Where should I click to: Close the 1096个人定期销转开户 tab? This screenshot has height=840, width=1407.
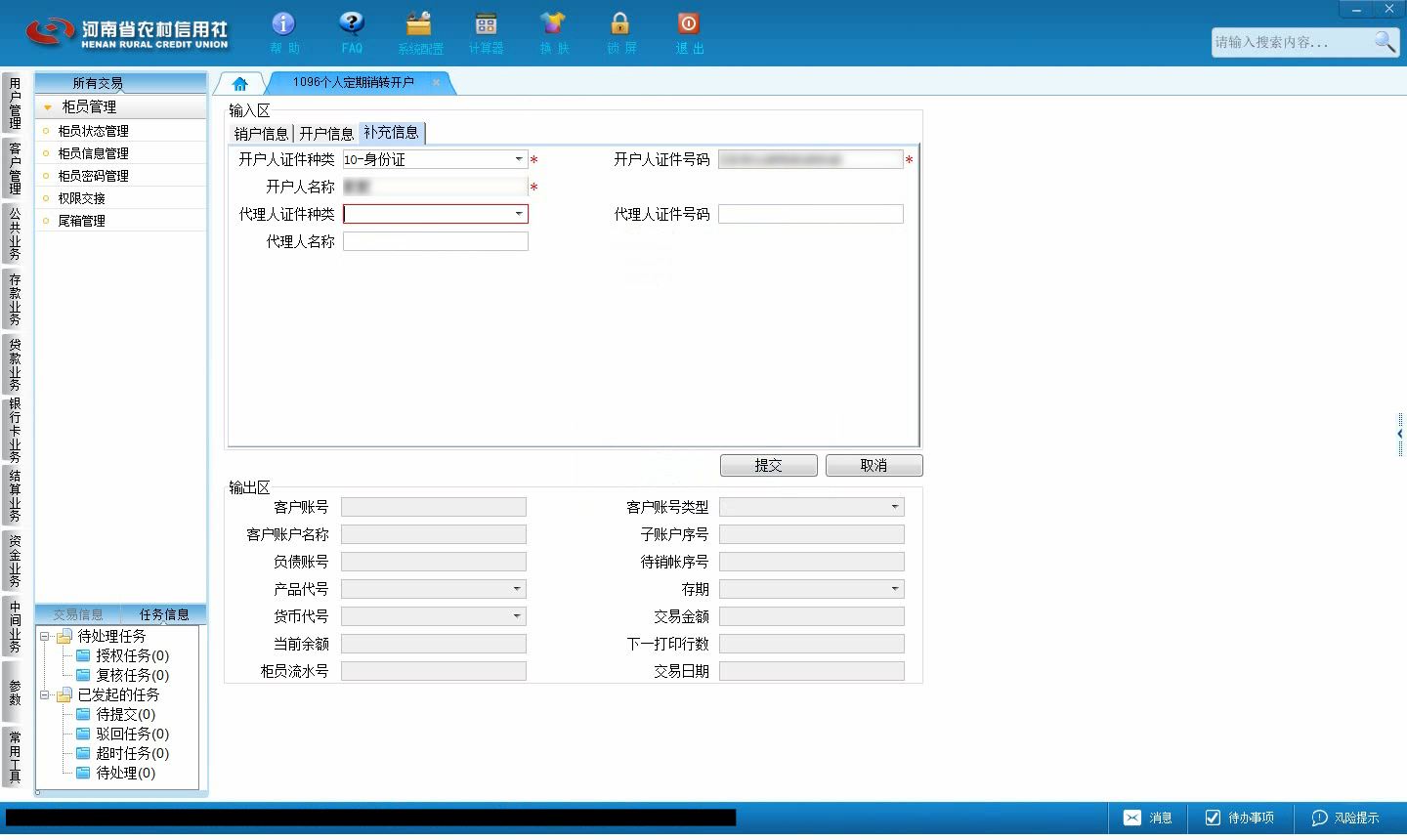point(437,83)
